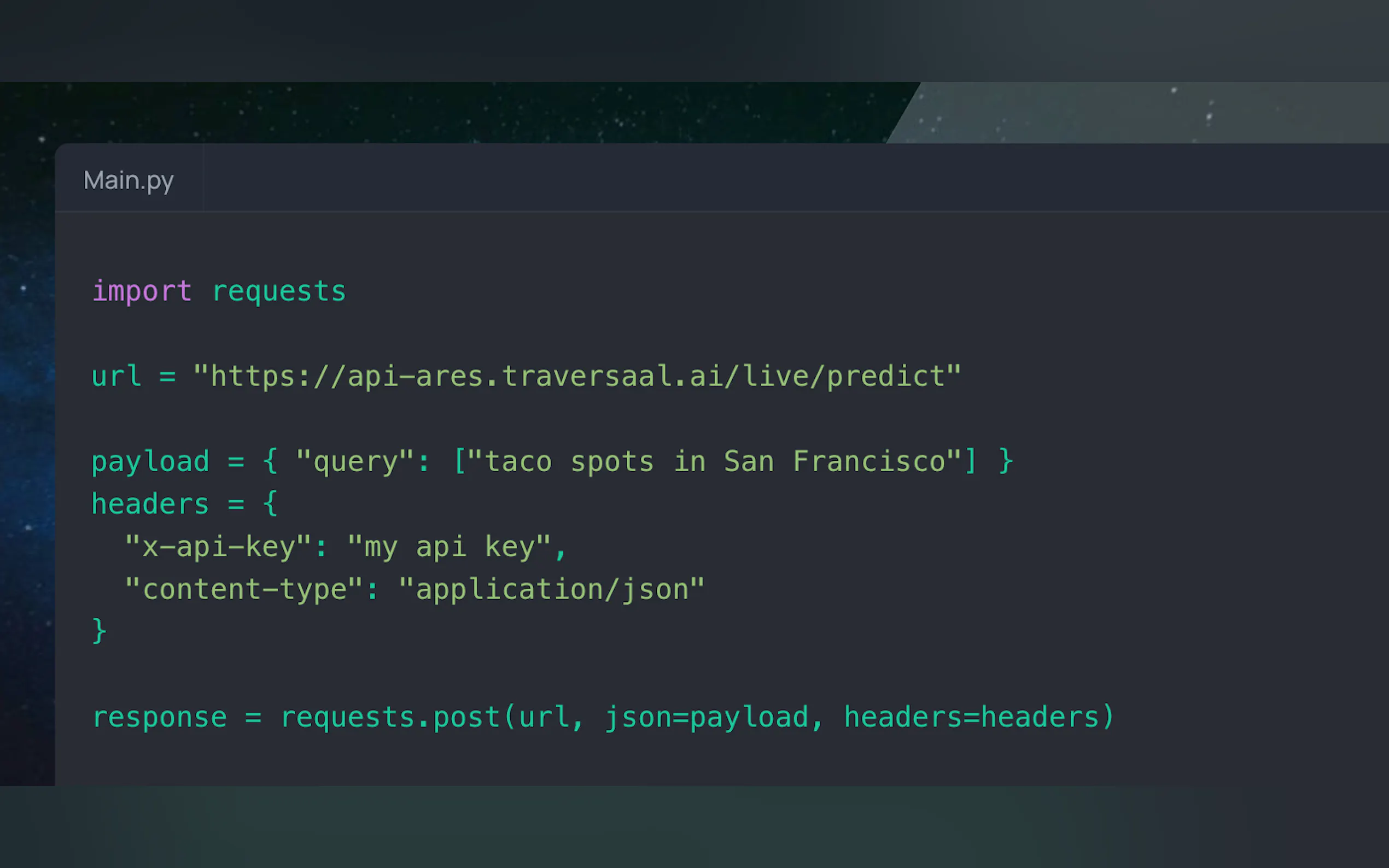Click the url argument inside requests.post
The image size is (1389, 868).
coord(544,717)
